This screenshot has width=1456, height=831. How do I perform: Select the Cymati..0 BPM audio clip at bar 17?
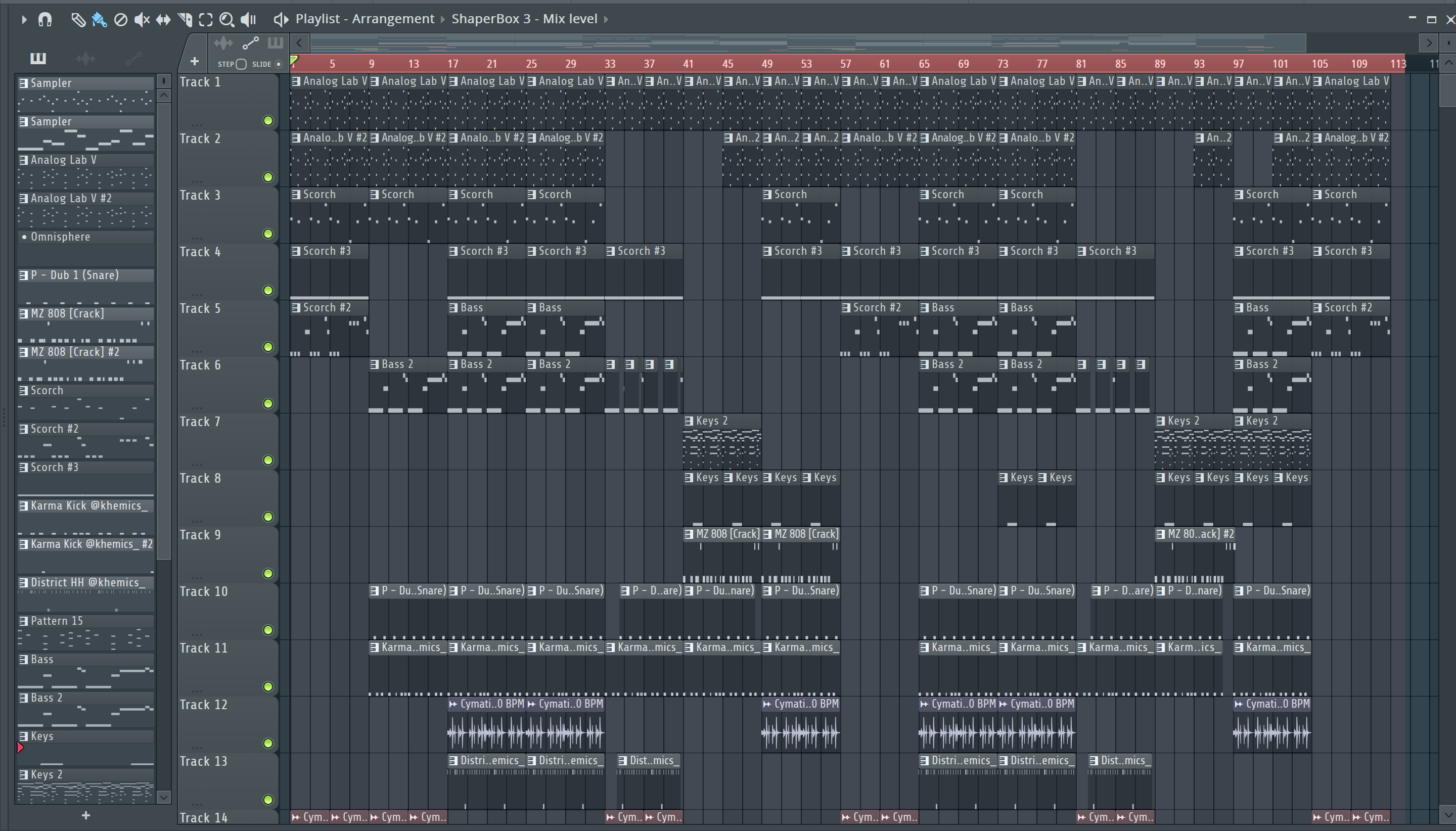(x=486, y=724)
